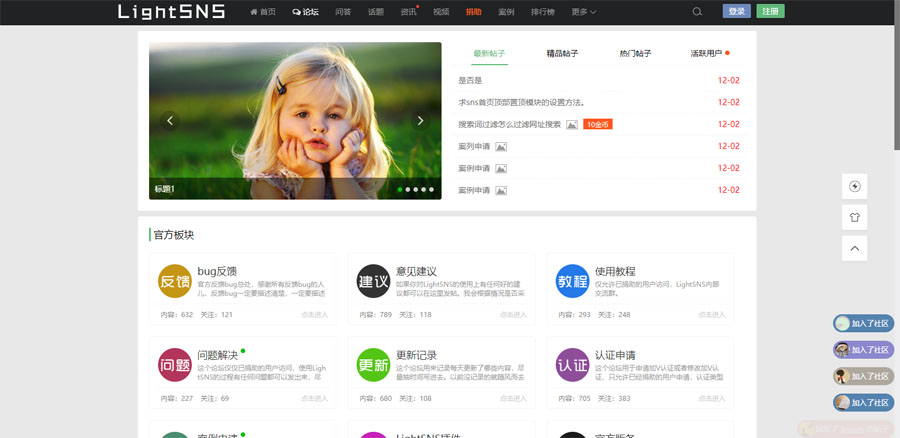The image size is (900, 438).
Task: Click 点击进入 on 意见建议 card
Action: 513,315
